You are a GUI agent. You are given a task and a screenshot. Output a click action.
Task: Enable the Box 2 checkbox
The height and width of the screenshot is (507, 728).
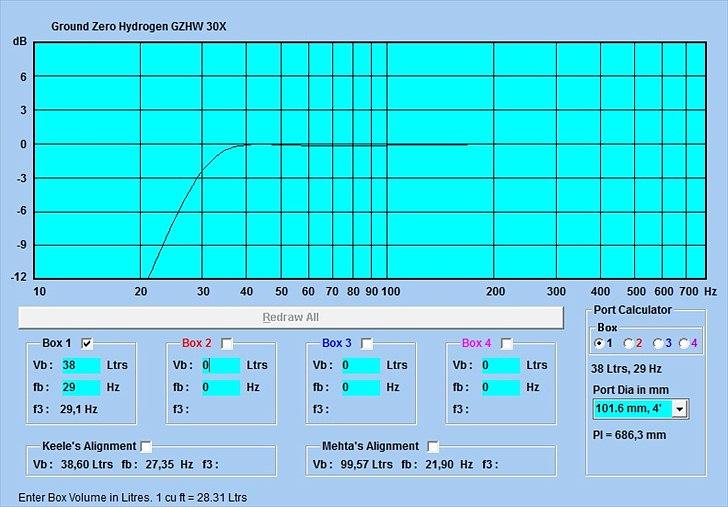227,343
